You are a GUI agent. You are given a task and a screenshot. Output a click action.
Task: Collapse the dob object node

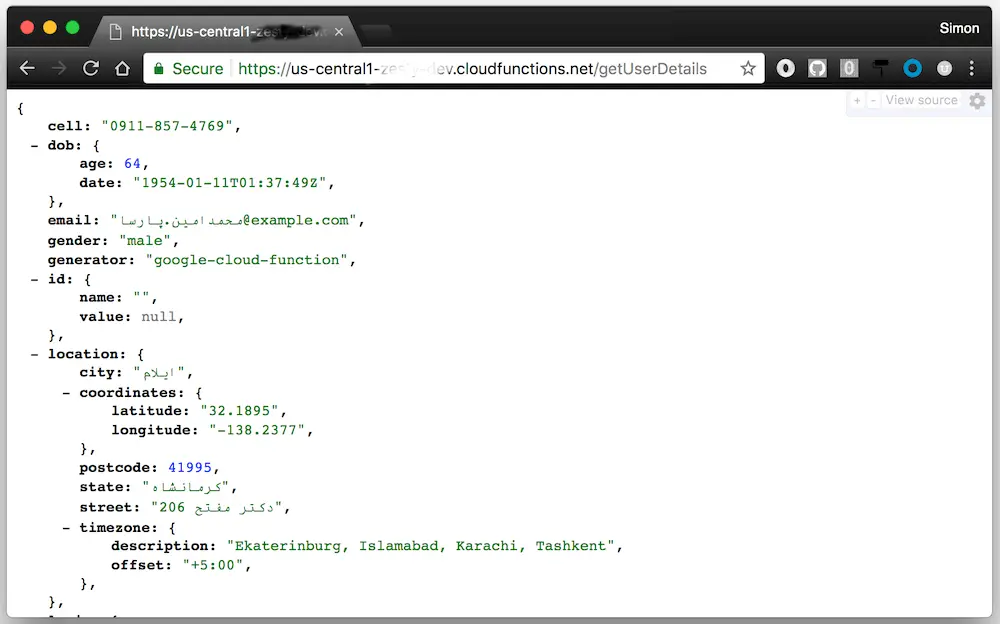click(35, 144)
